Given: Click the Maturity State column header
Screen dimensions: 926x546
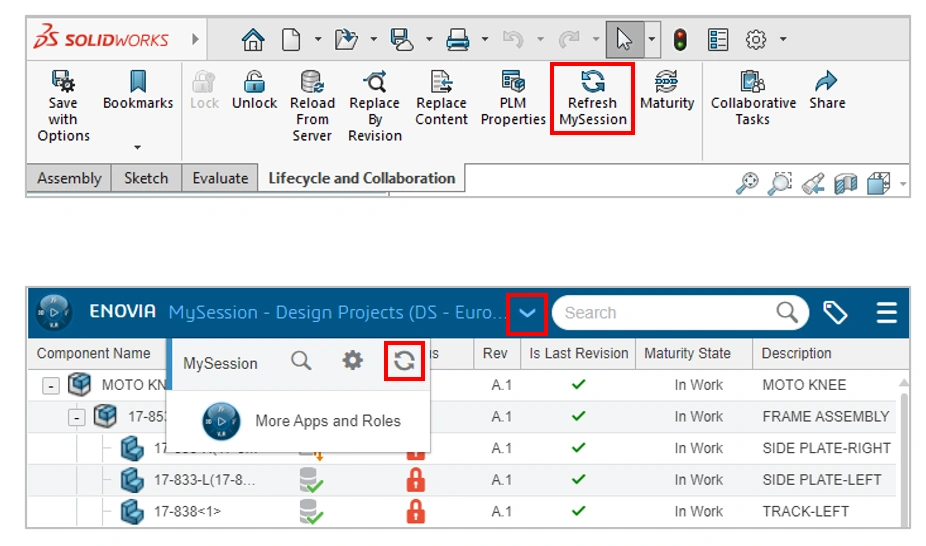Looking at the screenshot, I should [687, 354].
